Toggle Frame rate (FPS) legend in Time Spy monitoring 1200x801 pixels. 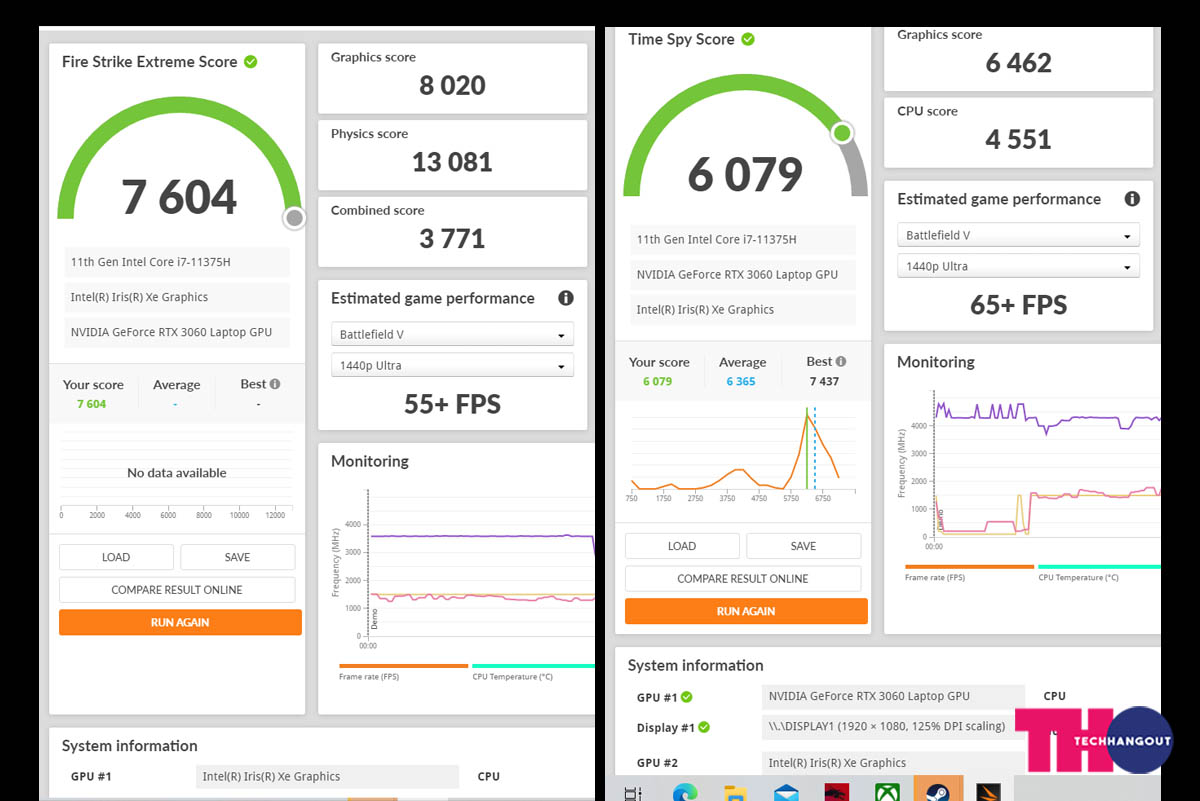(969, 573)
